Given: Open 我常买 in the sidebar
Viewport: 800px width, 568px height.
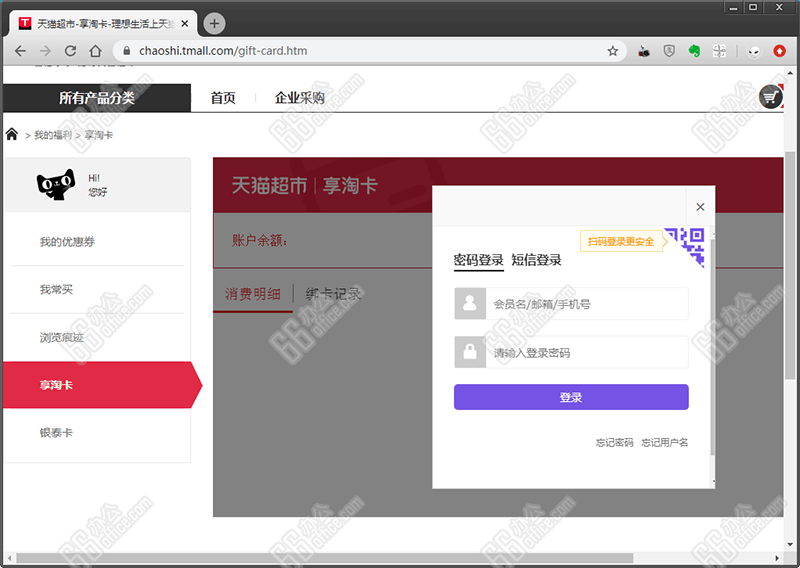Looking at the screenshot, I should (x=56, y=289).
